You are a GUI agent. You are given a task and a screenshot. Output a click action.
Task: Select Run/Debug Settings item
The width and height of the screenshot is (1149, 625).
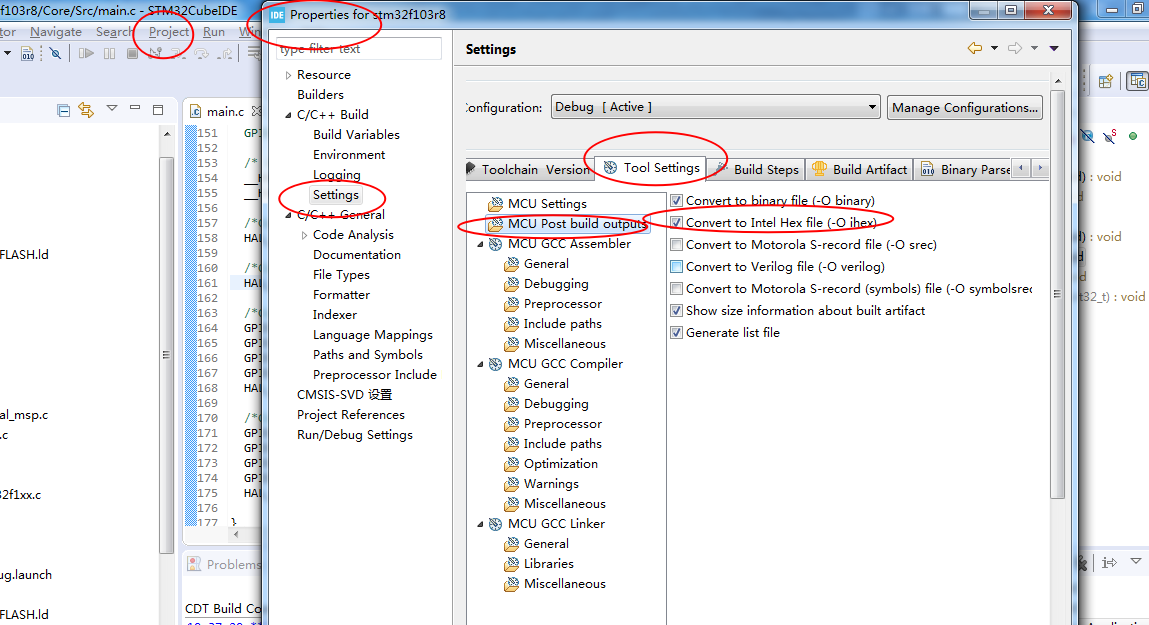355,434
